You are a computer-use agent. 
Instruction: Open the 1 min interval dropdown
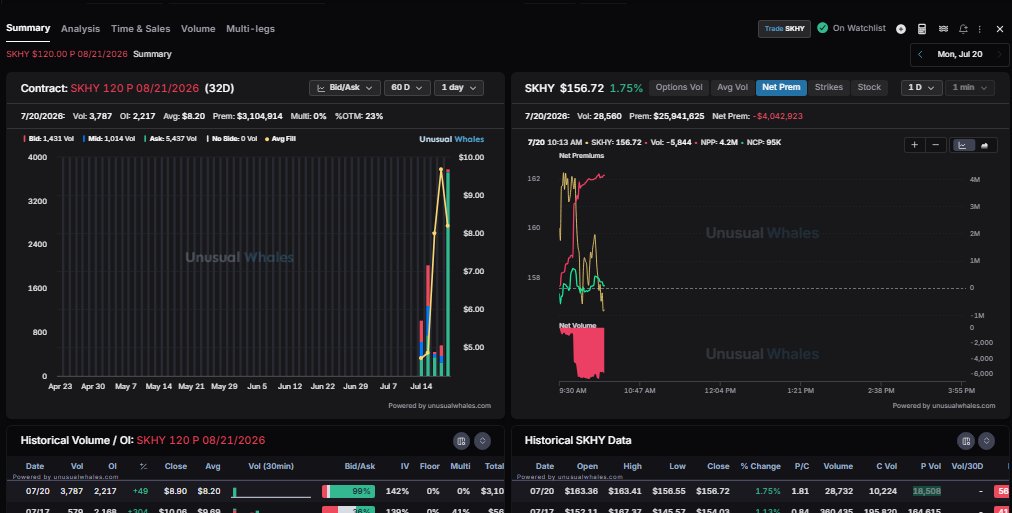(x=969, y=88)
